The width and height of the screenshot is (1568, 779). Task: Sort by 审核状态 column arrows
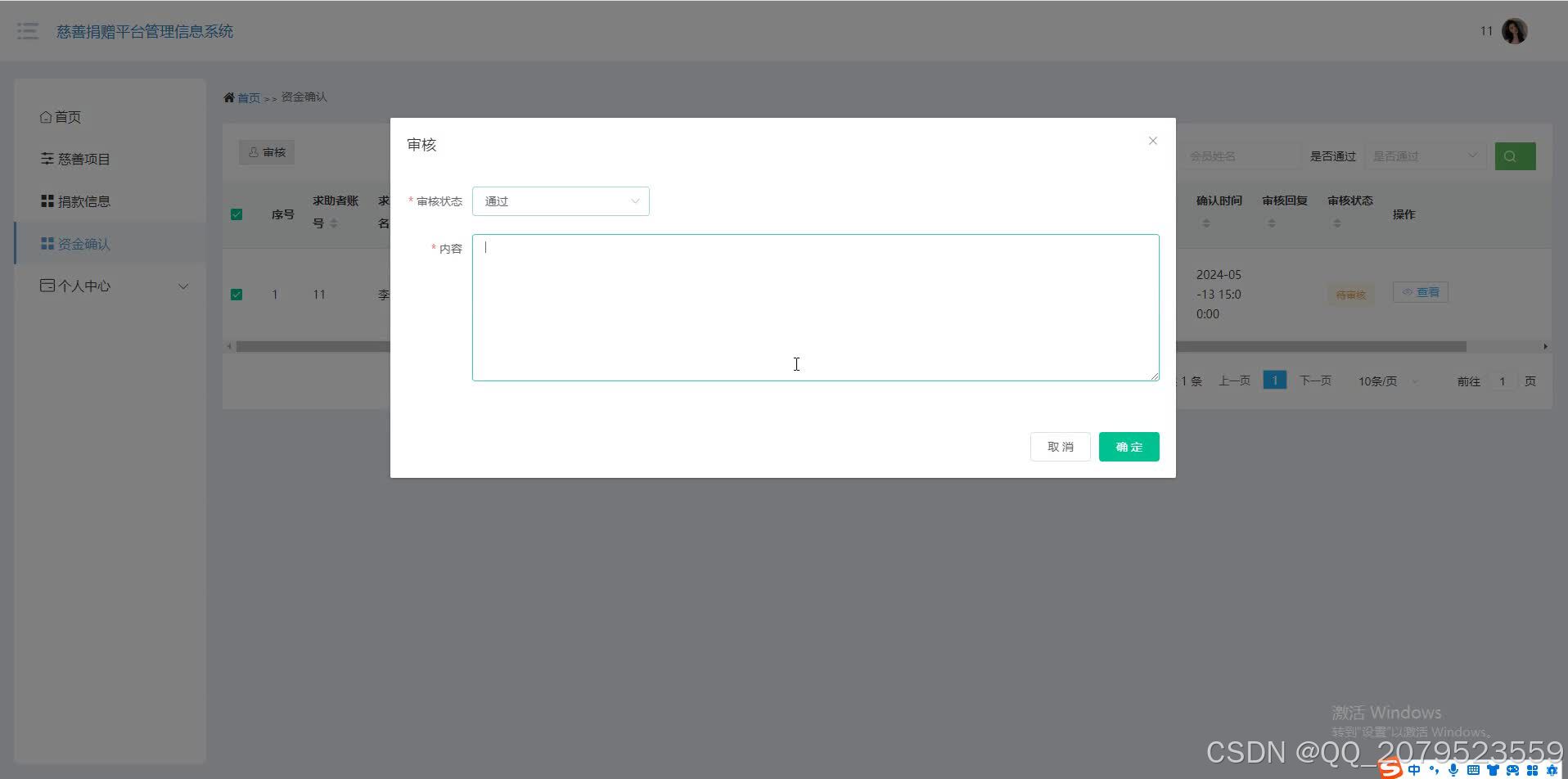coord(1337,223)
